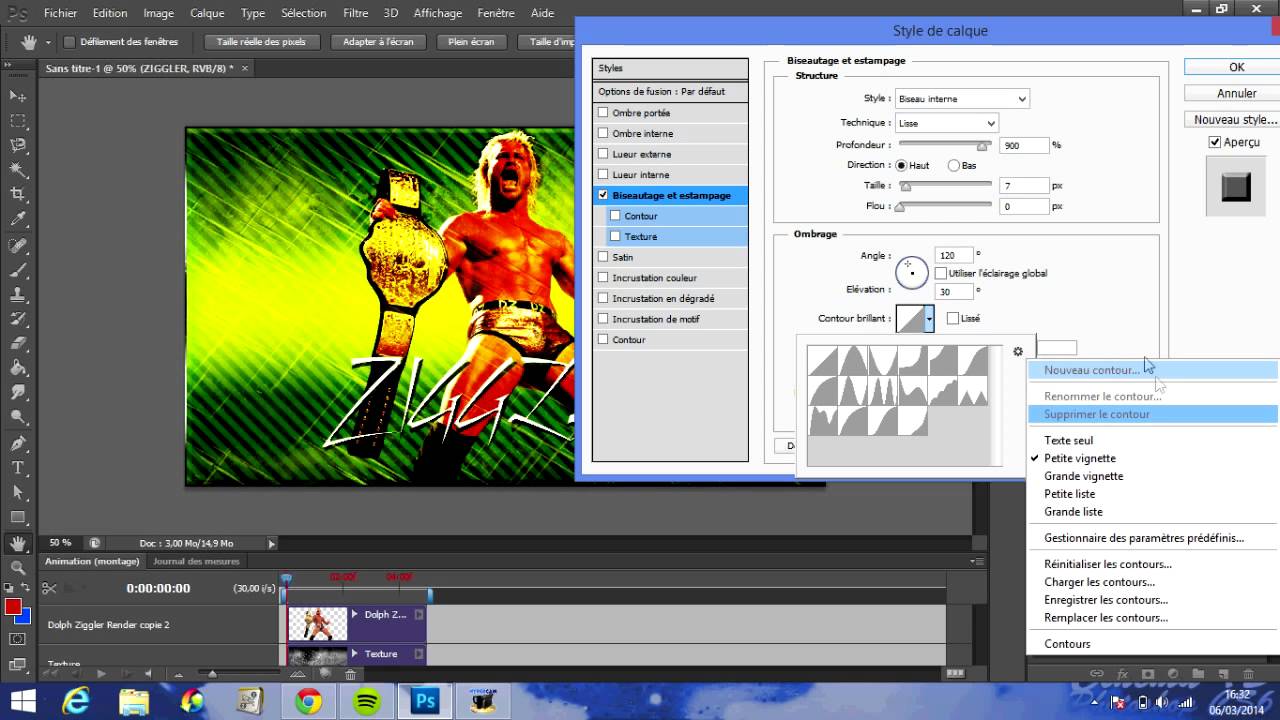Click the timeline trash icon
Screen dimensions: 1280x720
pyautogui.click(x=350, y=674)
